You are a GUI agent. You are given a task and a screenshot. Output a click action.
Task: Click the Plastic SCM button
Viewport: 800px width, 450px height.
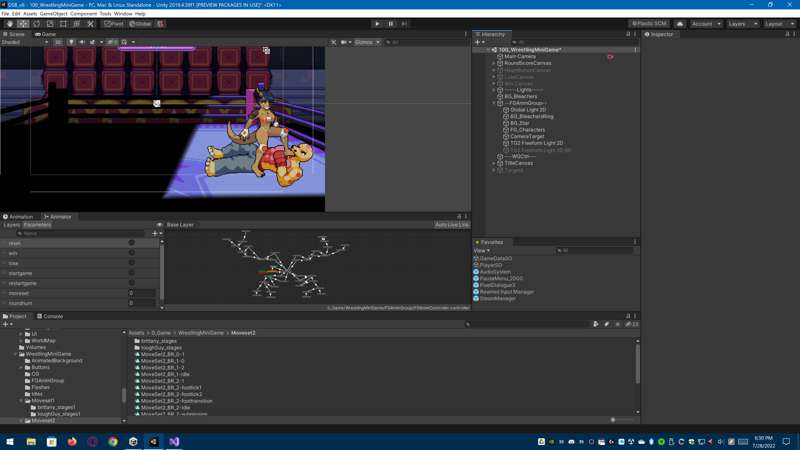coord(649,24)
